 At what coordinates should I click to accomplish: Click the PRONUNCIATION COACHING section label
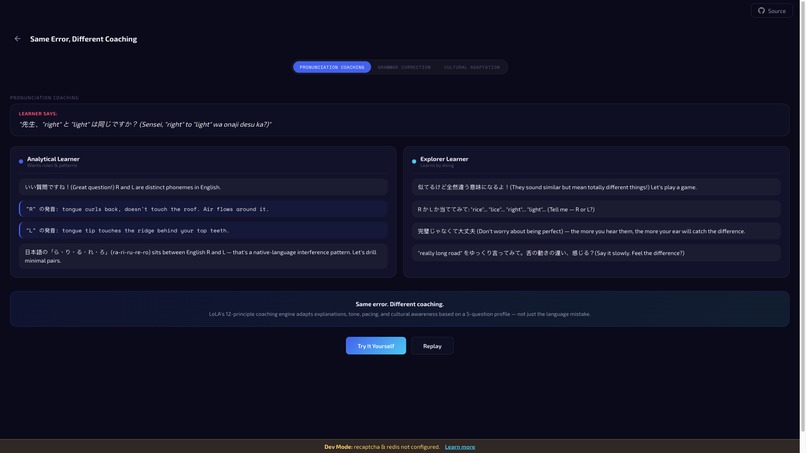(44, 98)
